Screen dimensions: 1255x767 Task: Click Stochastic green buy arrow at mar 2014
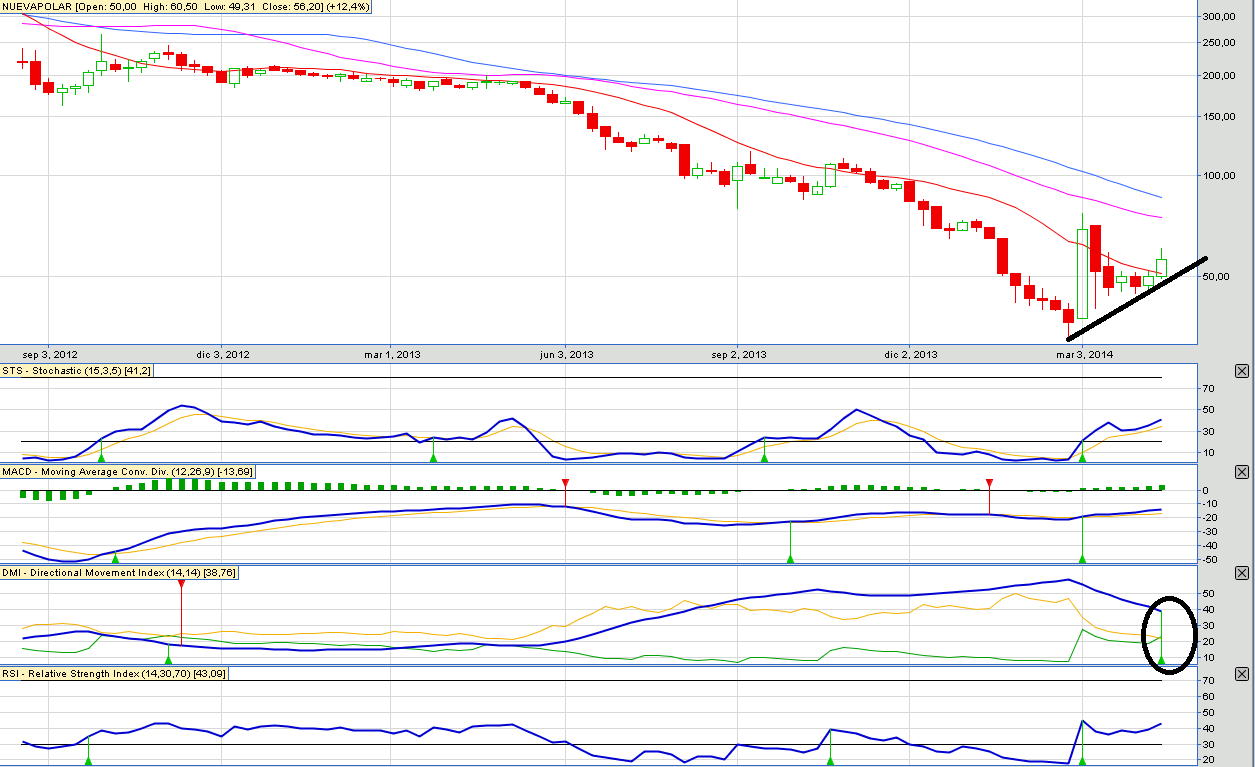1083,457
